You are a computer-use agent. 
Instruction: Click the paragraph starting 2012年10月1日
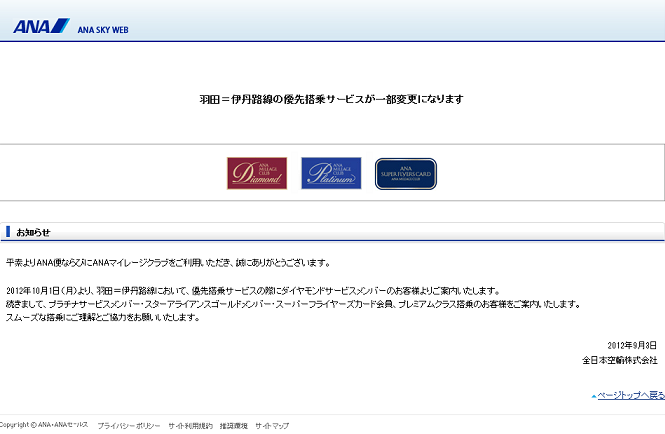pos(253,291)
